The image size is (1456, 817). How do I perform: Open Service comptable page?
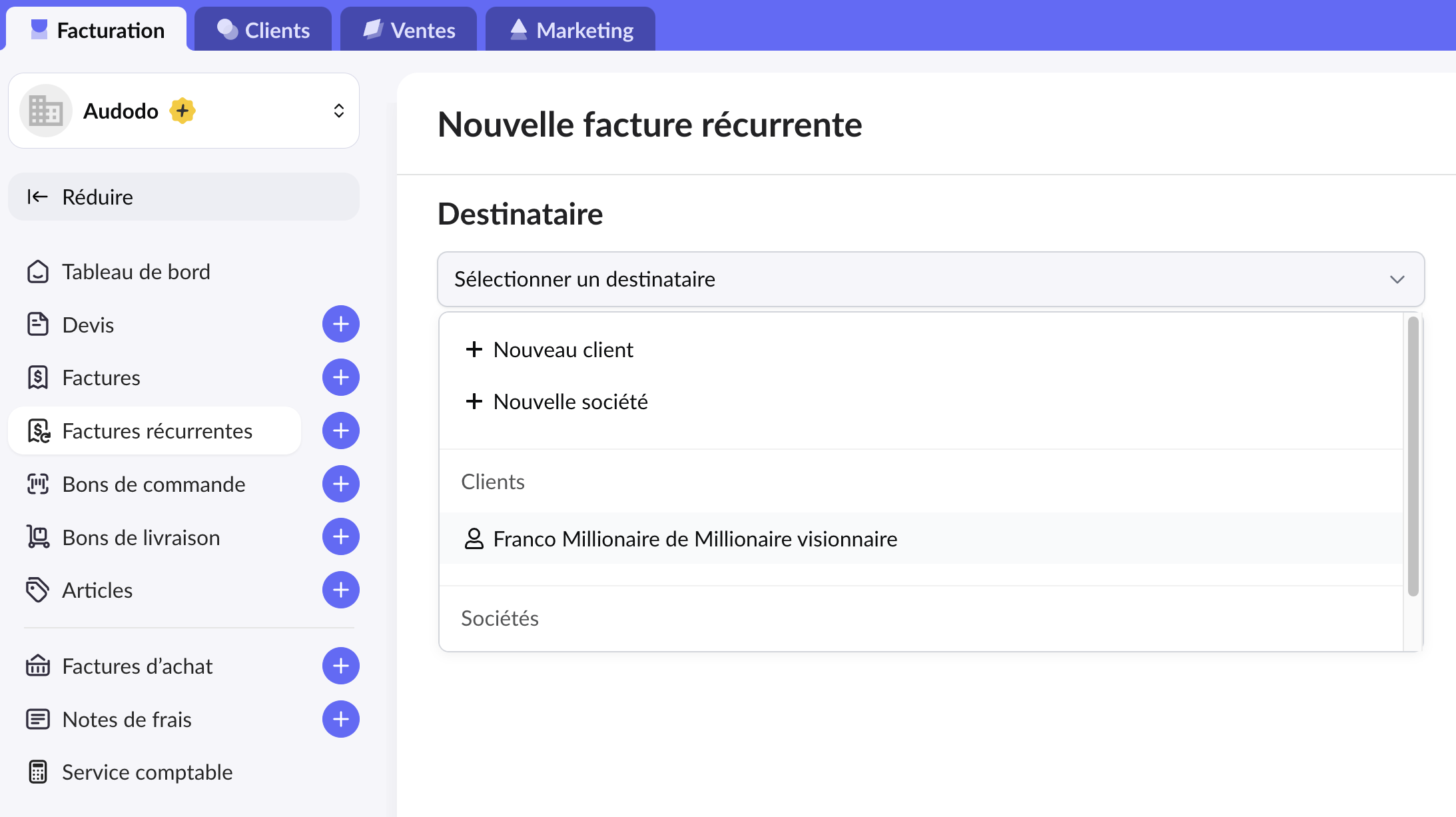click(x=147, y=772)
